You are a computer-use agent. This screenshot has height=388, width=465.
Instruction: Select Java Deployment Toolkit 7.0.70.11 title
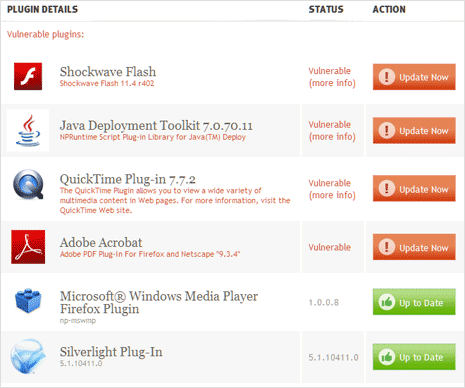click(156, 126)
